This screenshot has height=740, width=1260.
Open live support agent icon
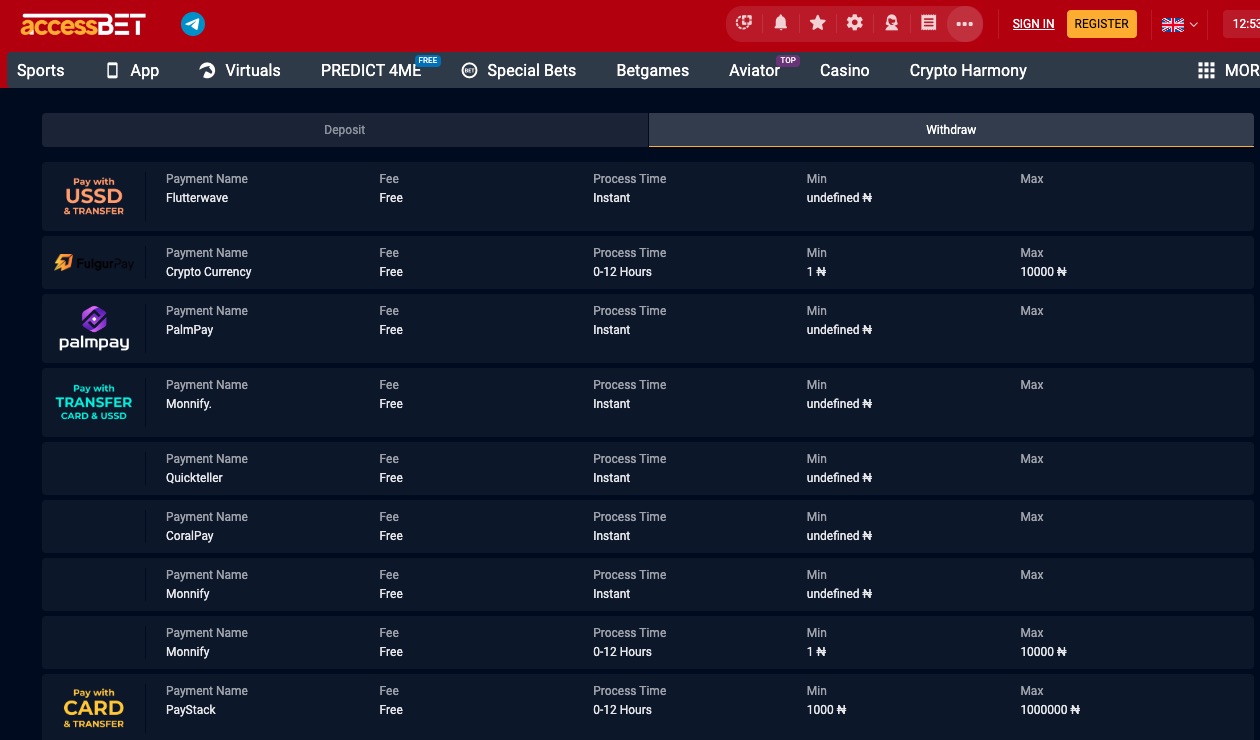click(x=892, y=23)
